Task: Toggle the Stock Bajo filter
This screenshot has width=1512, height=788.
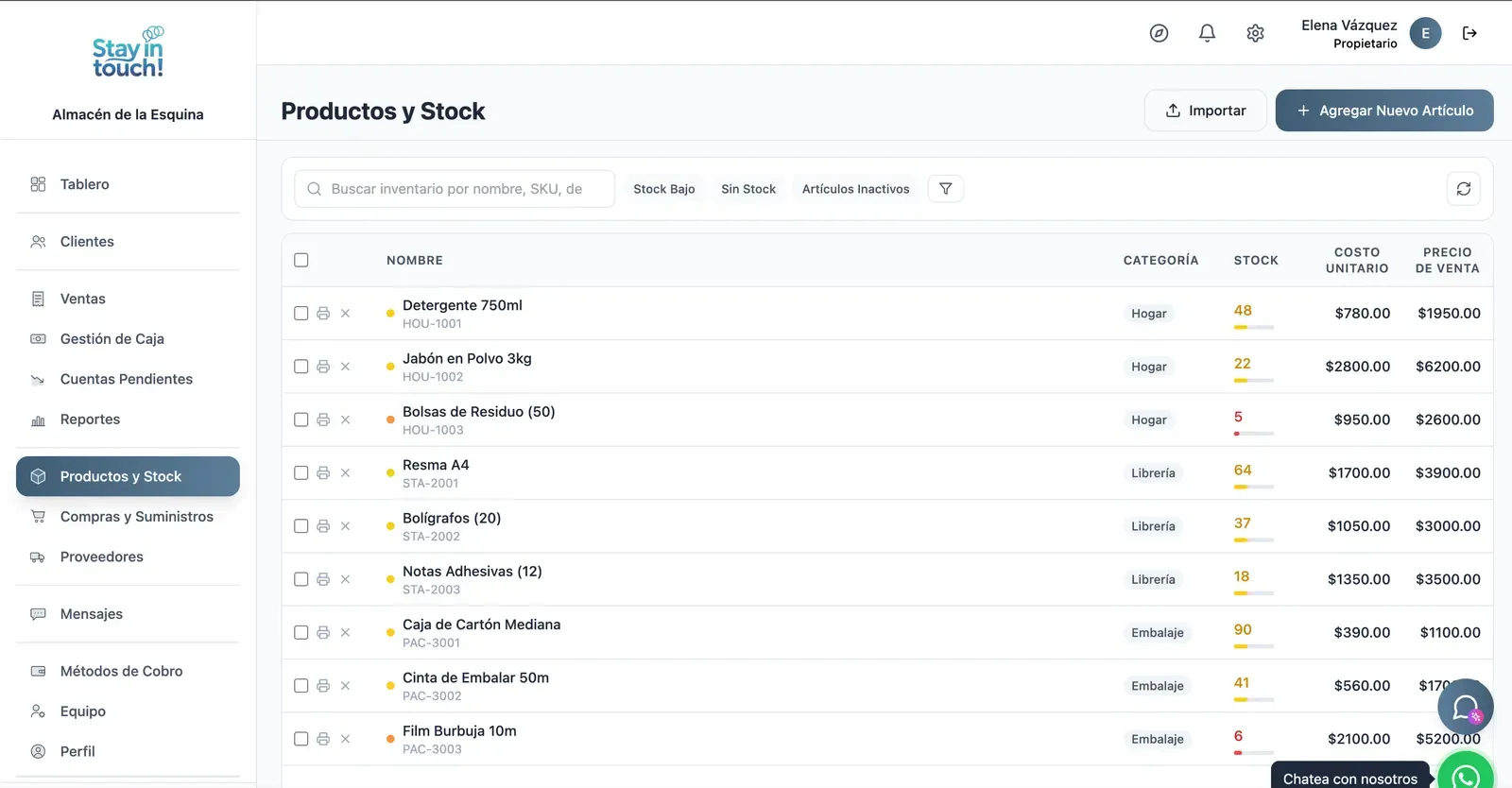Action: coord(664,189)
